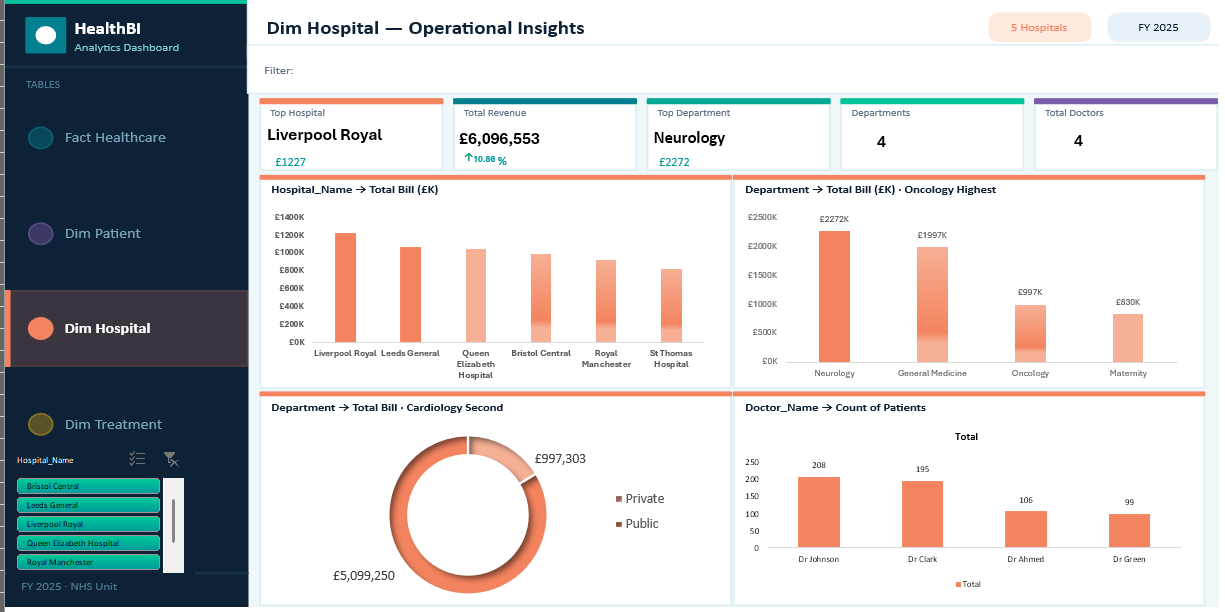The height and width of the screenshot is (612, 1225).
Task: Toggle the Queen Elizabeth Hospital slicer item
Action: coord(88,543)
